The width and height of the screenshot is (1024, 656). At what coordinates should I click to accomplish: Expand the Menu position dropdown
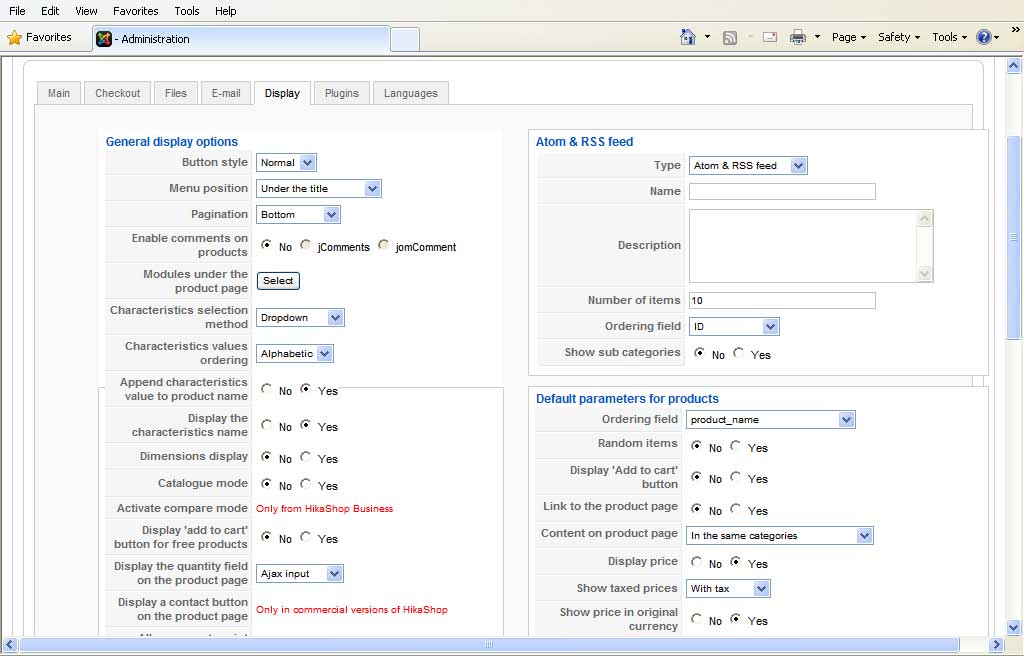[x=319, y=189]
